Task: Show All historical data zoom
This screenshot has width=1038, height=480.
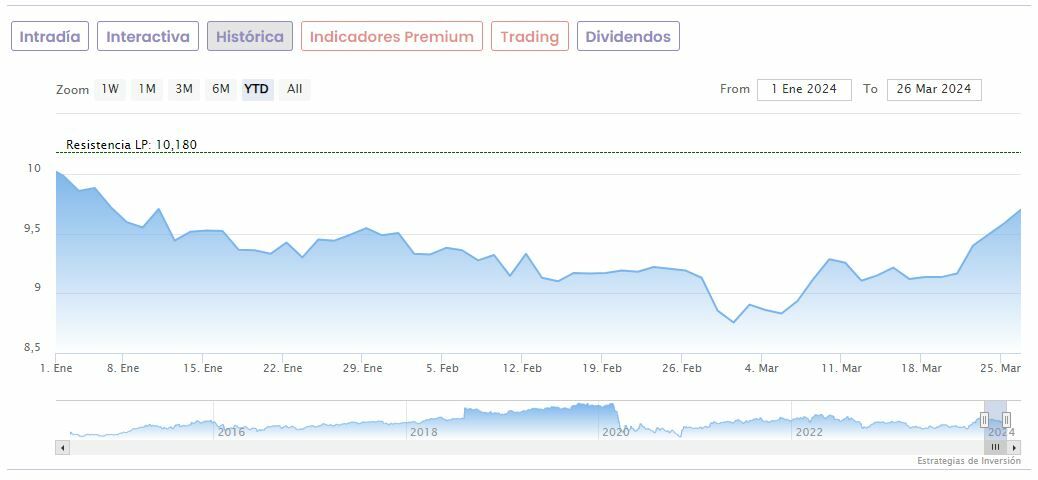Action: tap(294, 89)
